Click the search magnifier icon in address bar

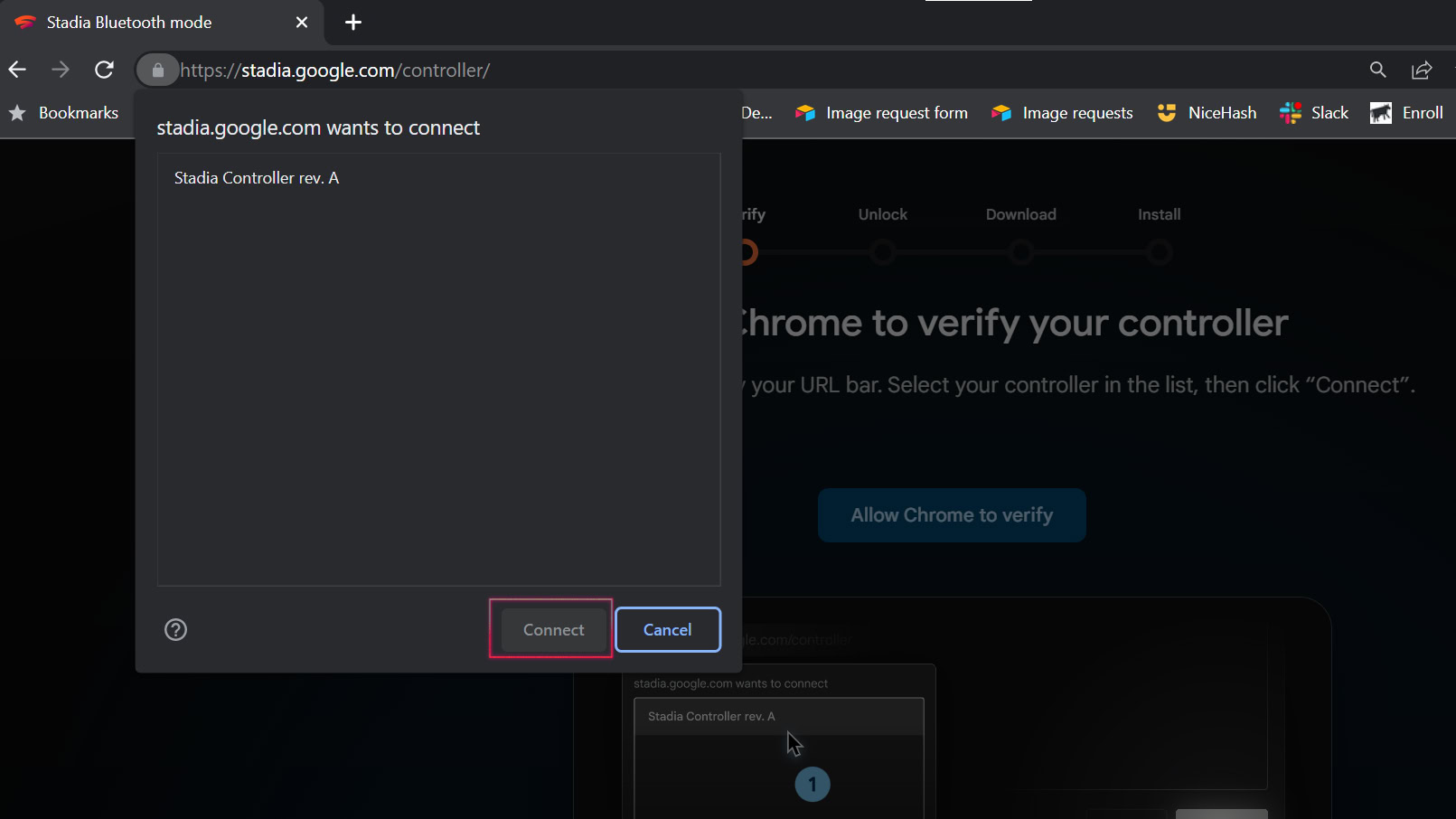(x=1377, y=70)
